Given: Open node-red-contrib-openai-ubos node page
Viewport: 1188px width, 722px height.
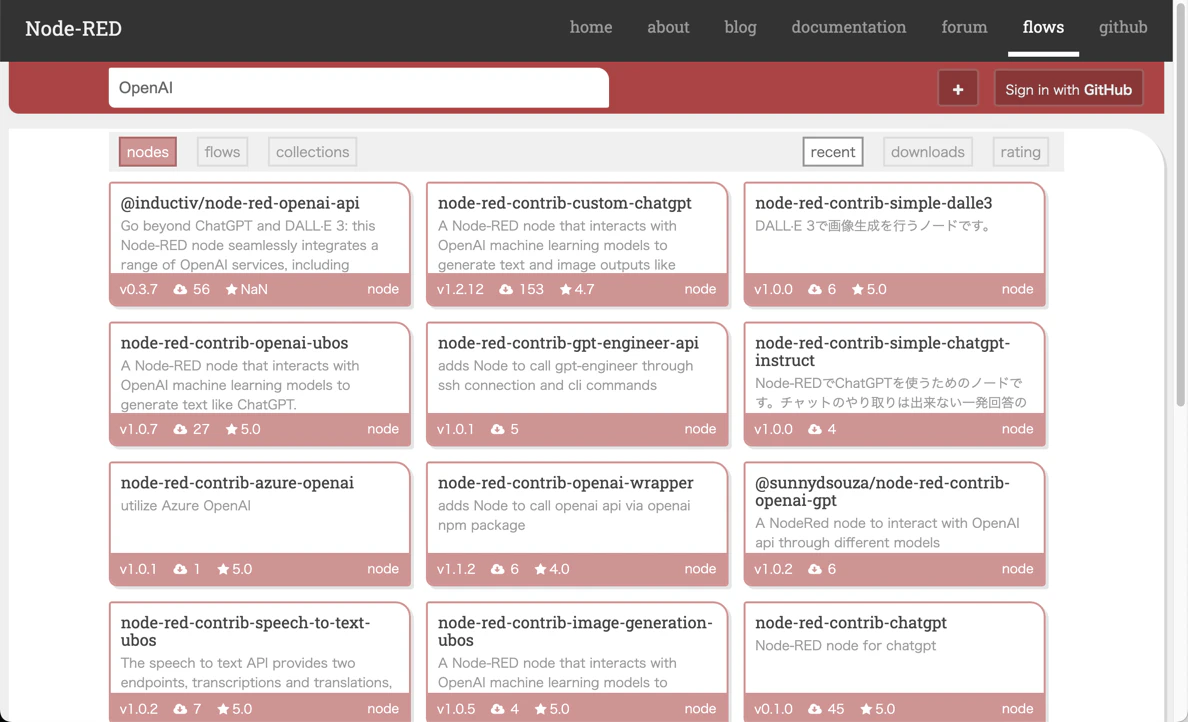Looking at the screenshot, I should click(x=234, y=342).
